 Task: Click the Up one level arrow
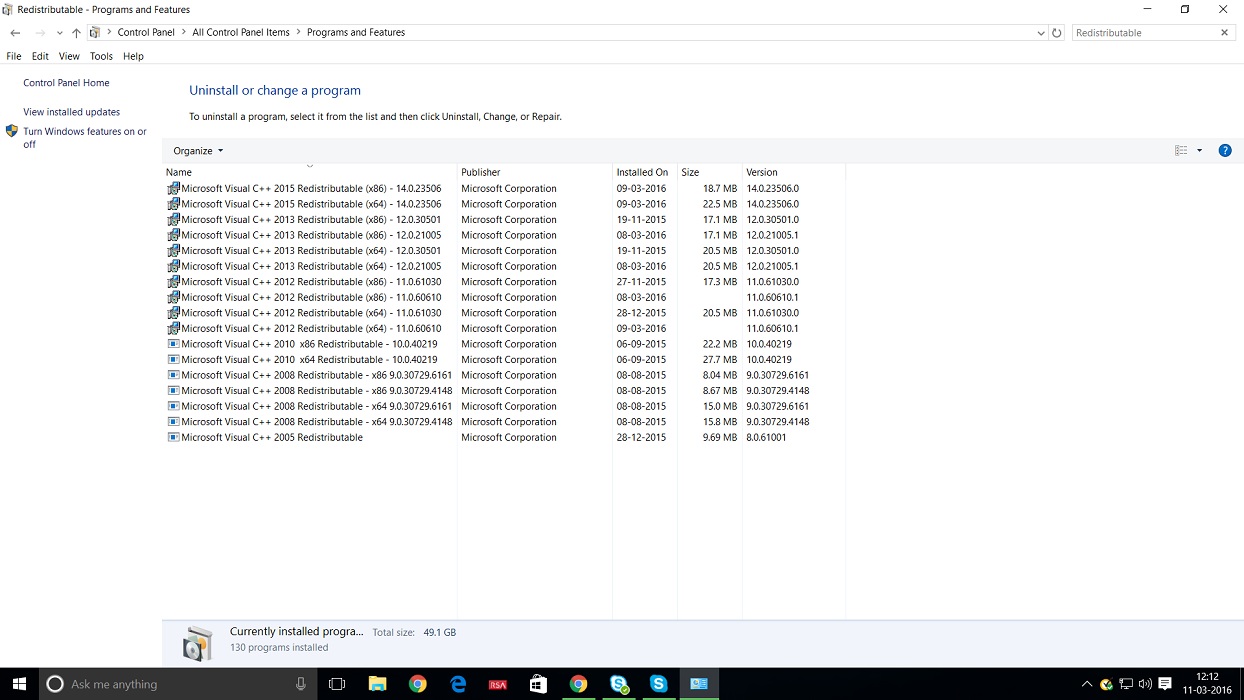coord(76,33)
